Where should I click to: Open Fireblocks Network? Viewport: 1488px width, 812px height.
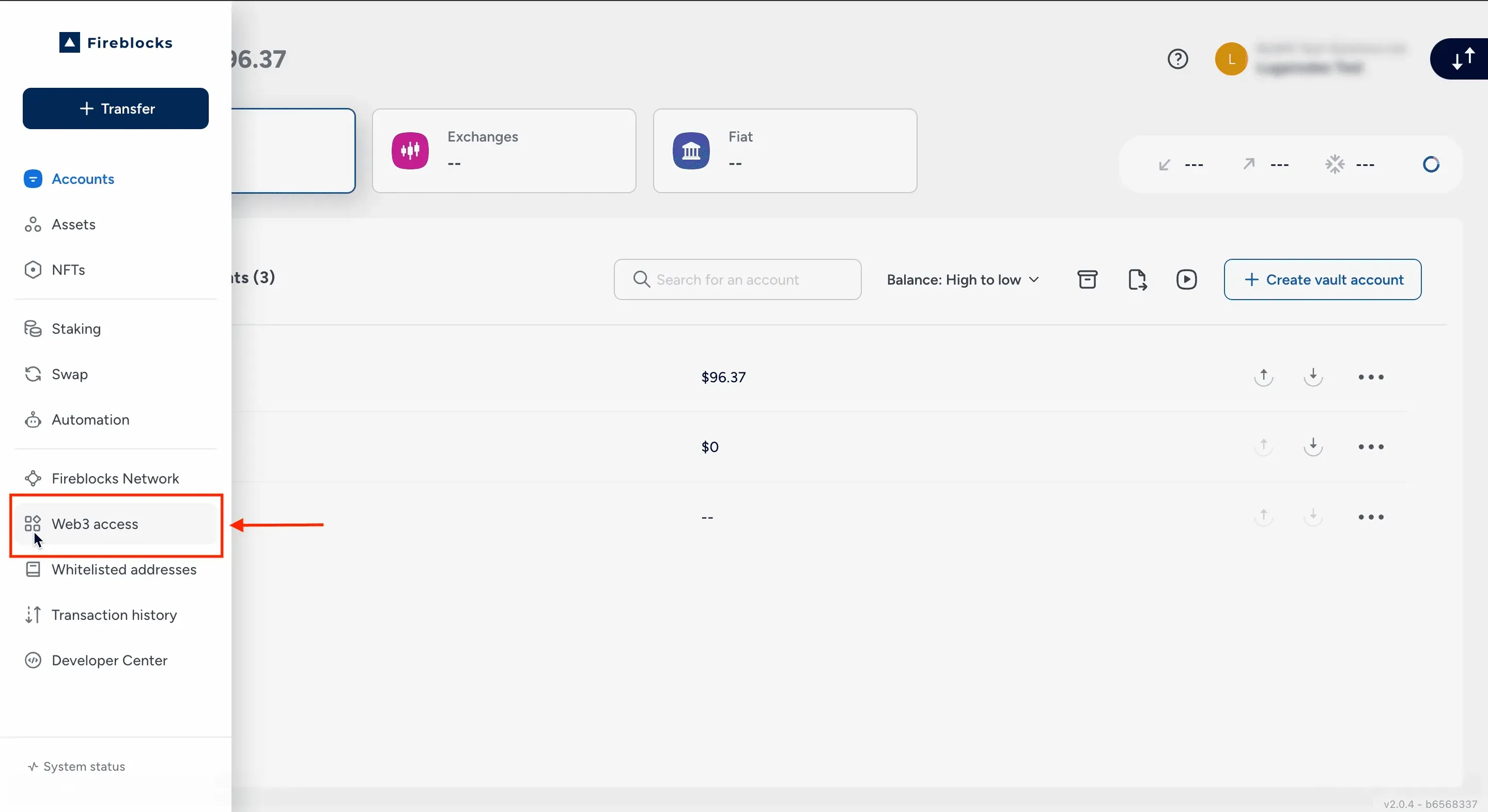(115, 479)
